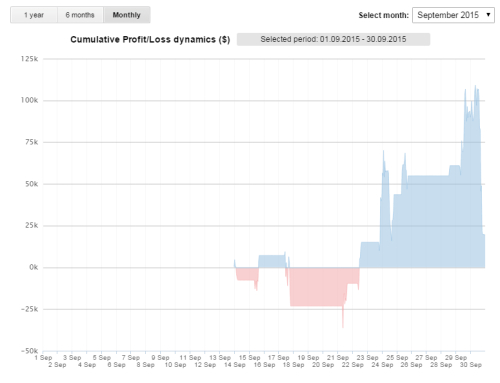This screenshot has width=500, height=383.
Task: Click the 0k y-axis label
Action: tap(34, 267)
